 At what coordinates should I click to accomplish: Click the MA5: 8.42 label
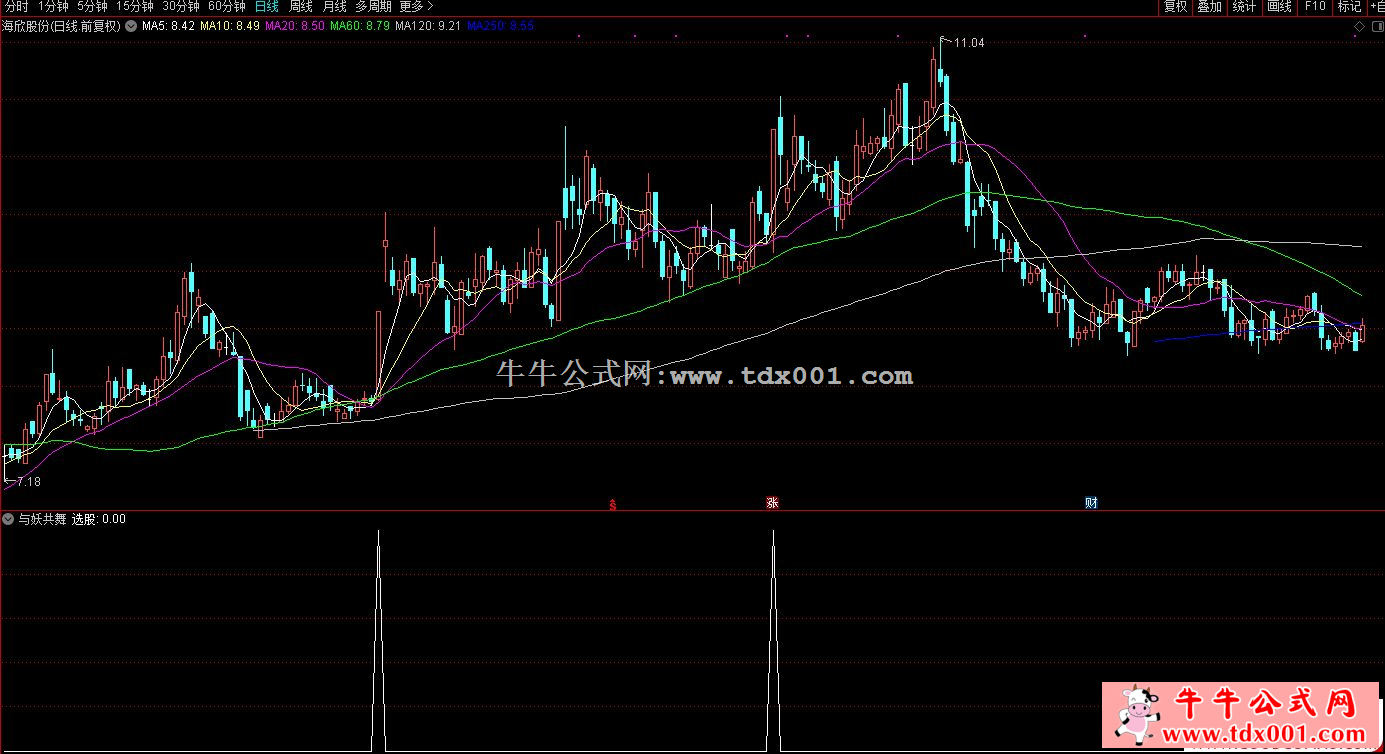pyautogui.click(x=169, y=26)
